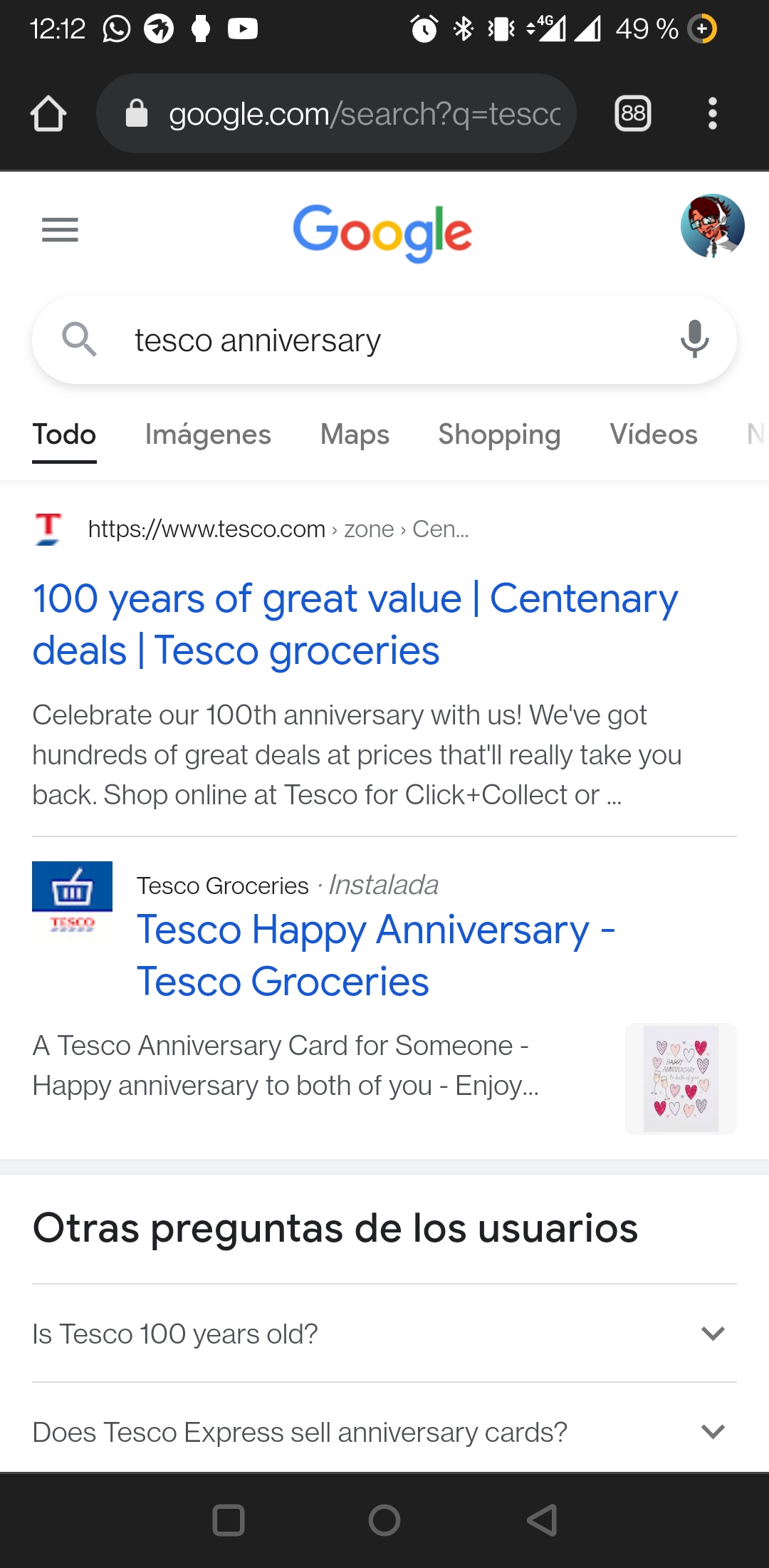Open the tab switcher showing 88 tabs
The image size is (769, 1568).
point(633,113)
